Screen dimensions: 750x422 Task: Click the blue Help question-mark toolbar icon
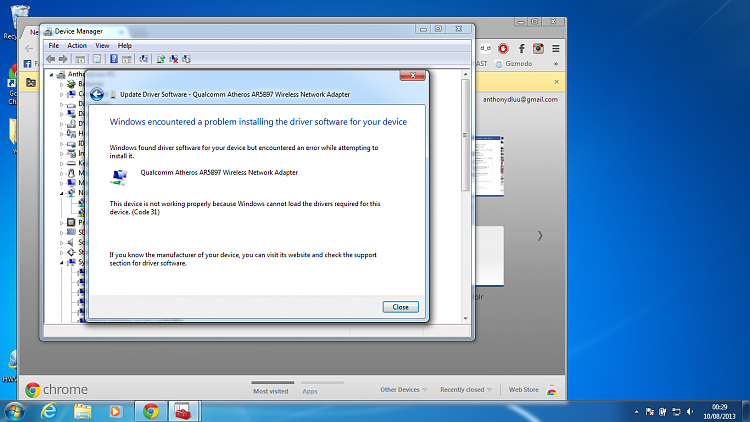114,59
